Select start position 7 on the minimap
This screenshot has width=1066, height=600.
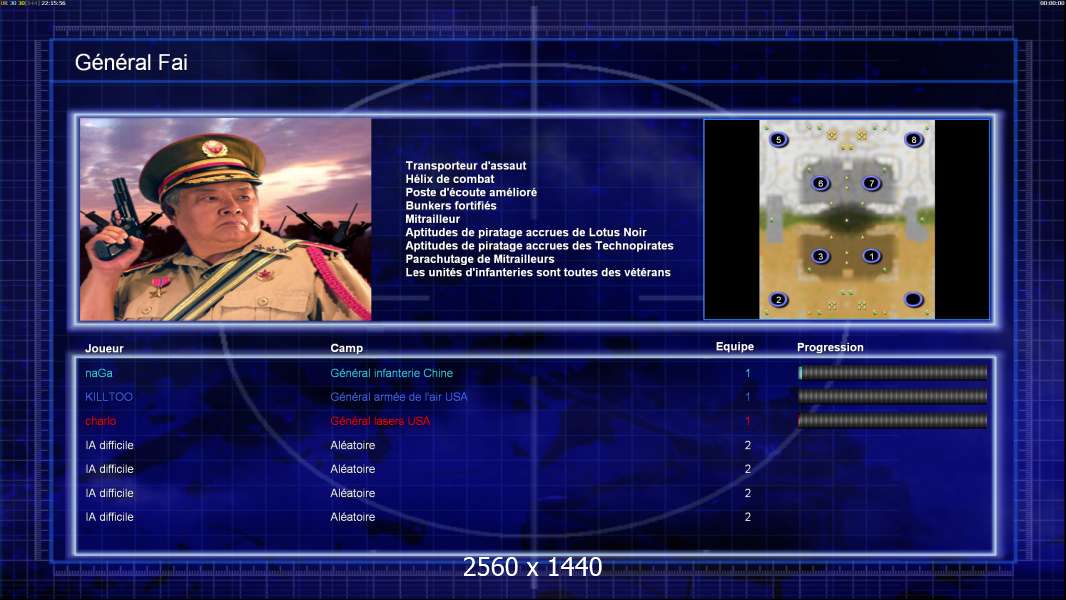872,183
